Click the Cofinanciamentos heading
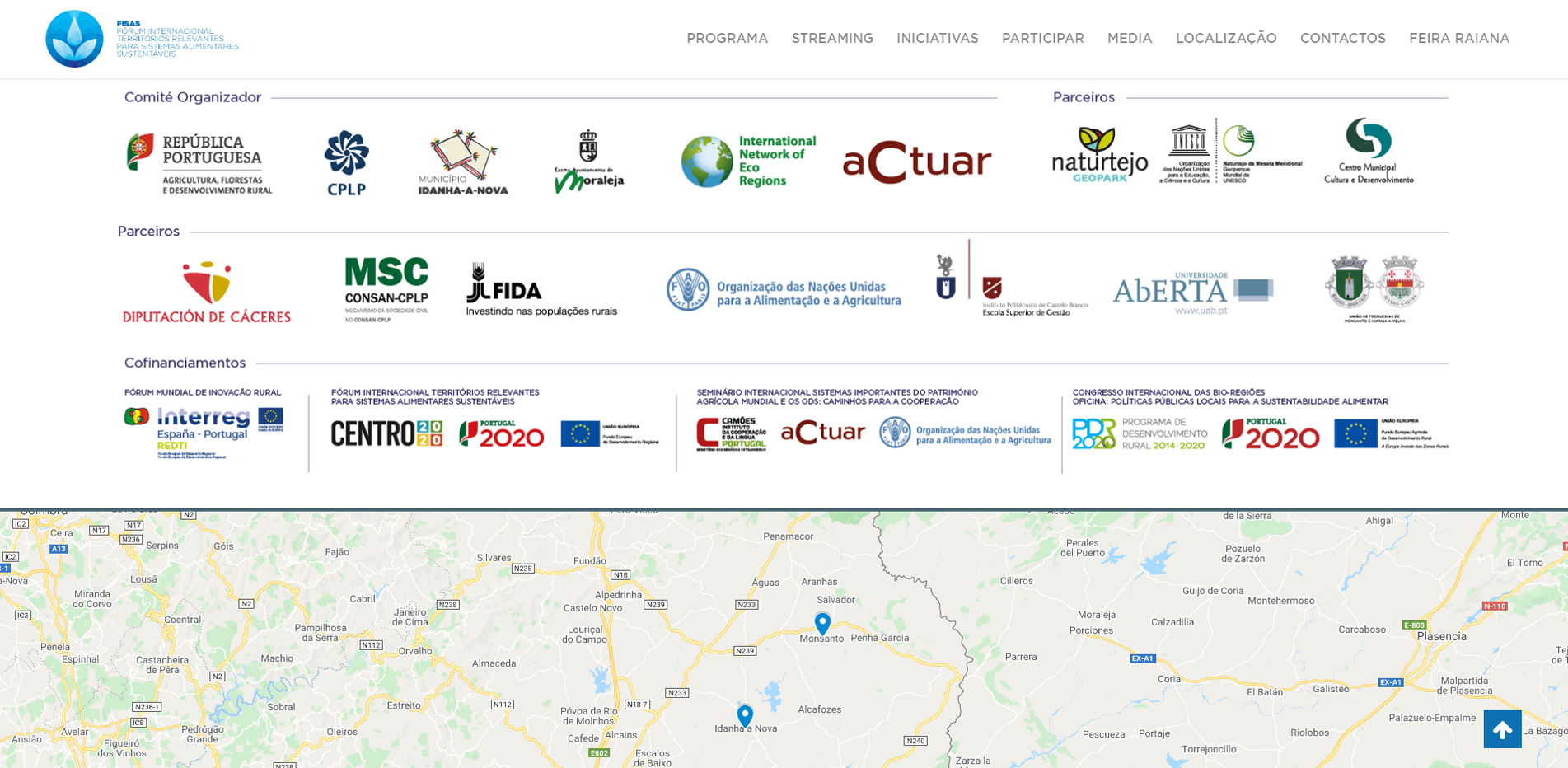The width and height of the screenshot is (1568, 768). [x=185, y=363]
